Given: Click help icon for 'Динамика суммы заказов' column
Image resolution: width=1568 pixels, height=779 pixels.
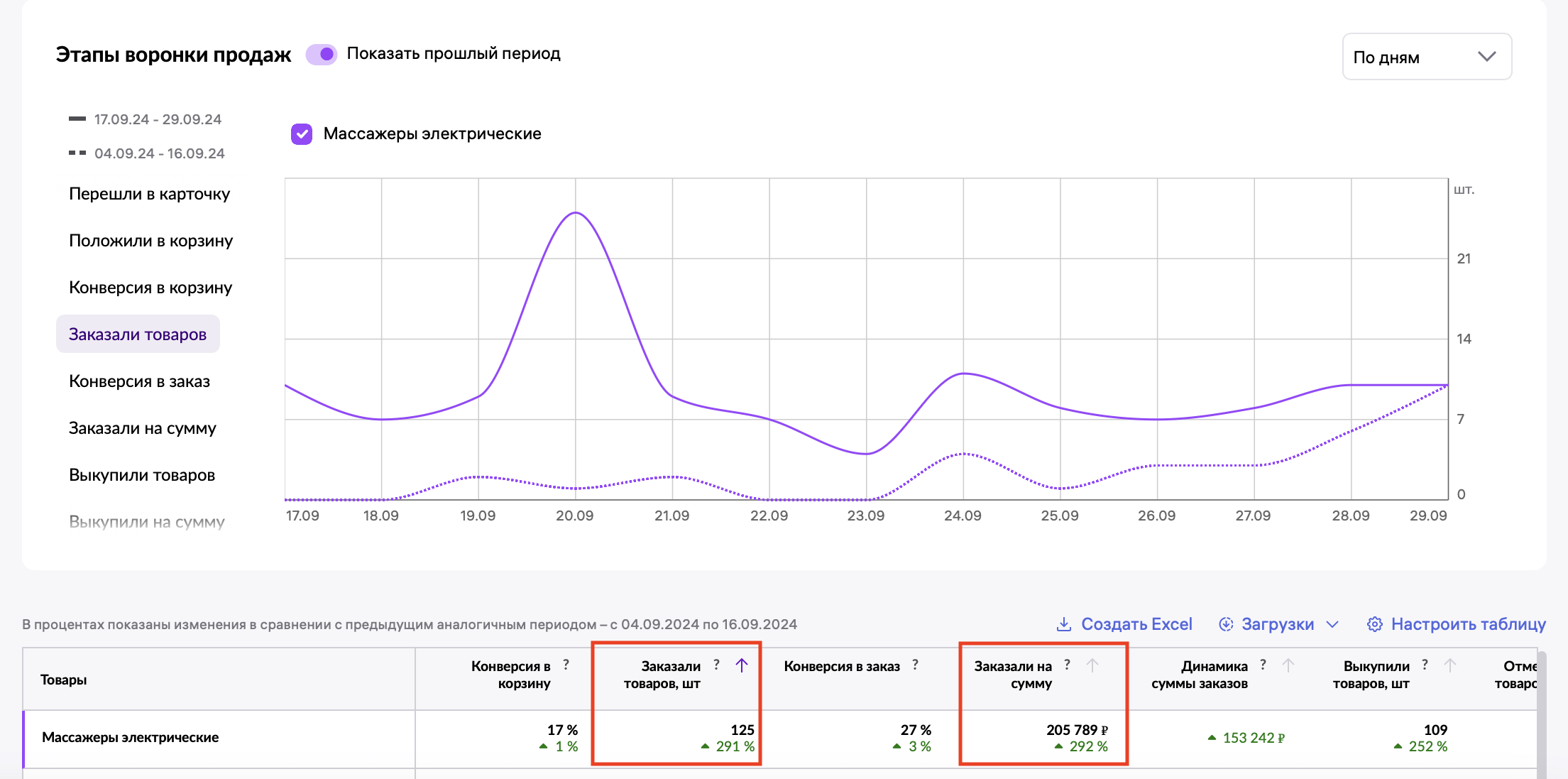Looking at the screenshot, I should coord(1263,665).
